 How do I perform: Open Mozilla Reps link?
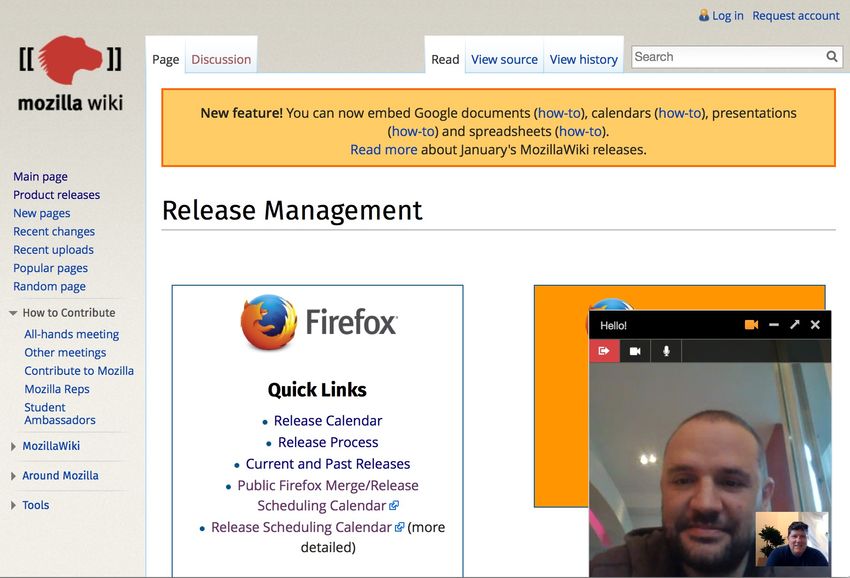click(57, 389)
